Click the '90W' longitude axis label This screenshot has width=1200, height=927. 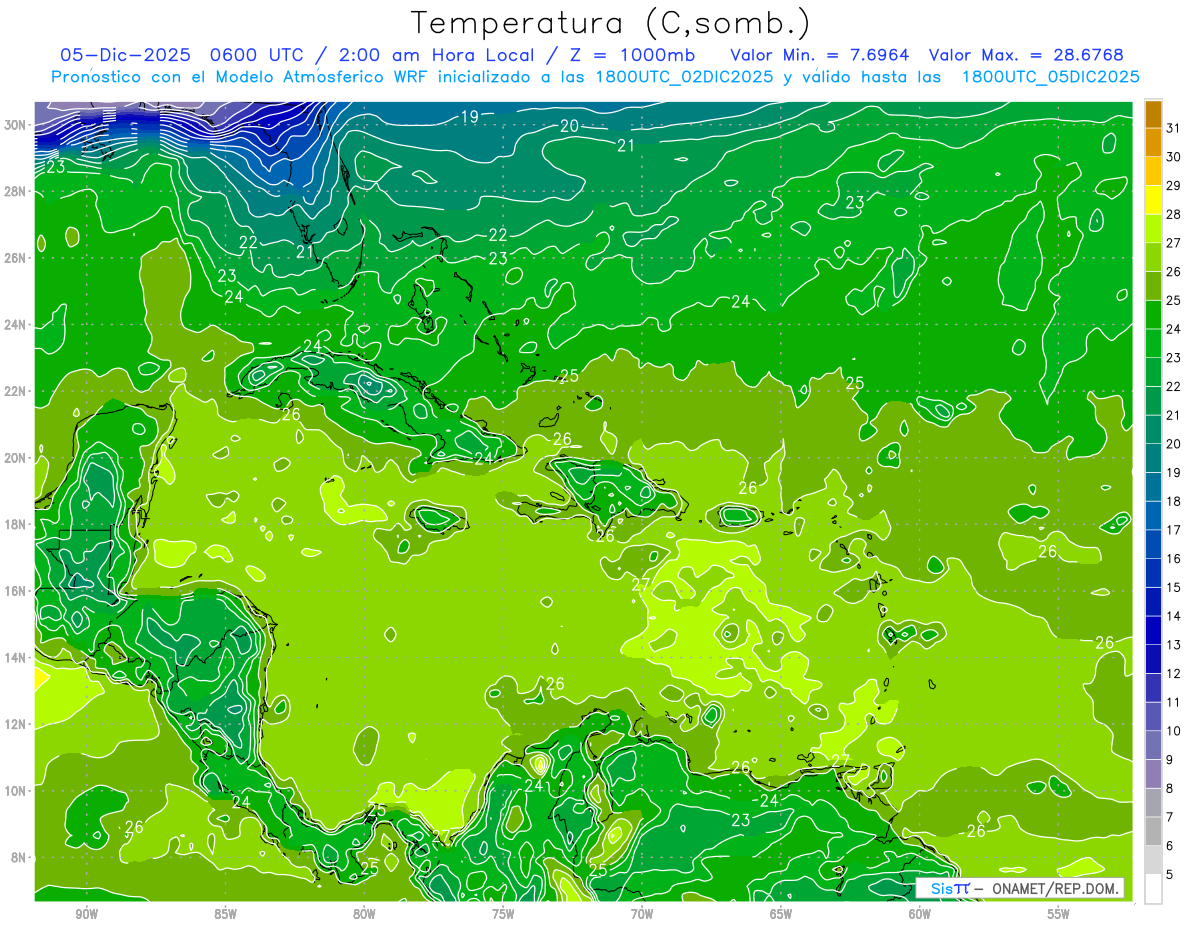click(86, 913)
